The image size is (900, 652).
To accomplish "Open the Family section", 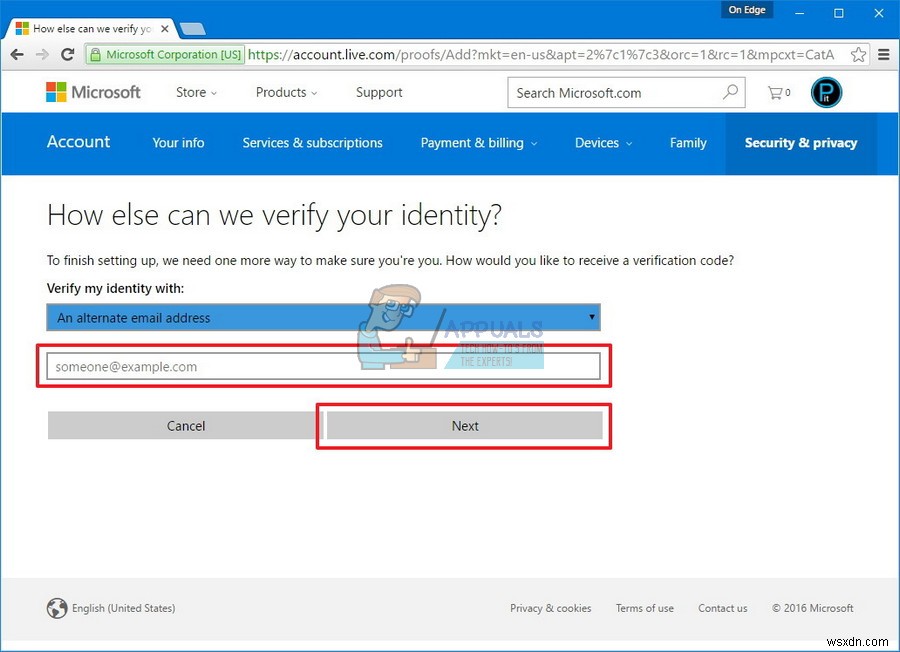I will coord(688,143).
